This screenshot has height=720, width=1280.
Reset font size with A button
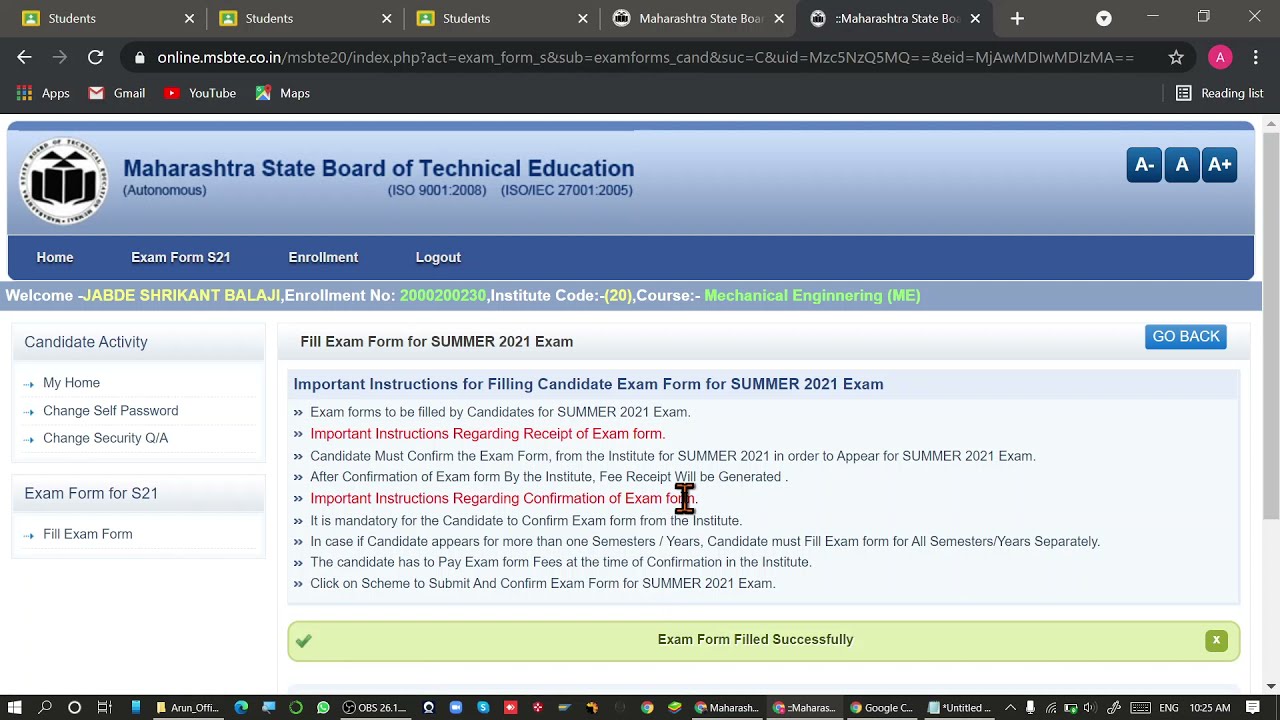(1181, 165)
